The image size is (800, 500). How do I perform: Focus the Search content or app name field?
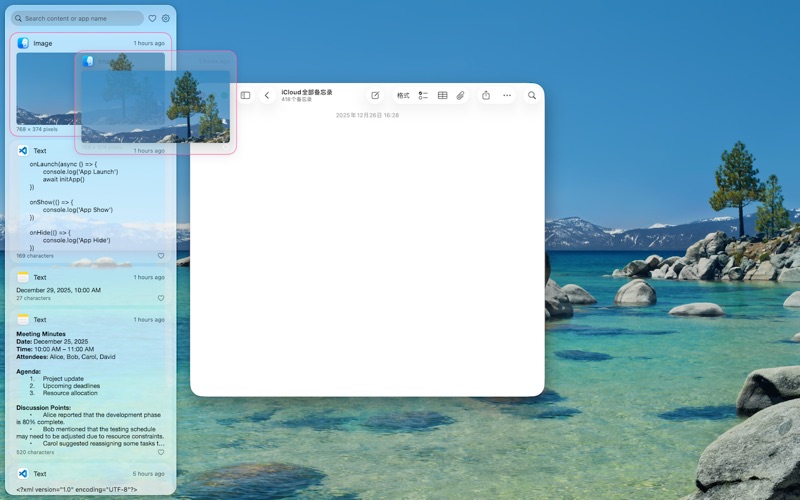pyautogui.click(x=77, y=18)
